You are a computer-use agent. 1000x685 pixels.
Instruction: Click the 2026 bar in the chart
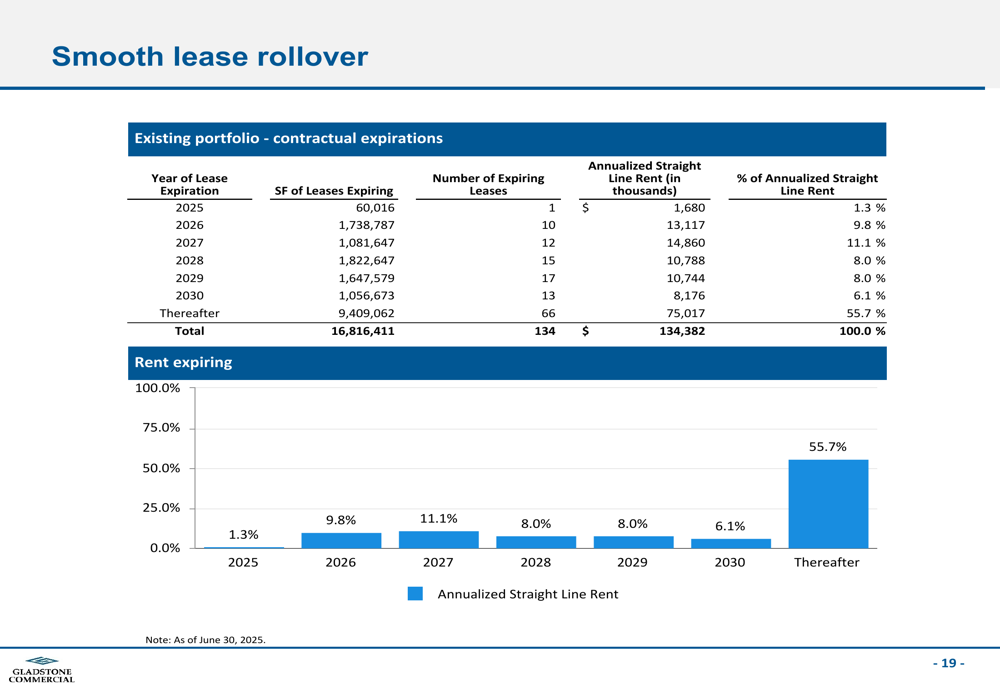tap(341, 541)
